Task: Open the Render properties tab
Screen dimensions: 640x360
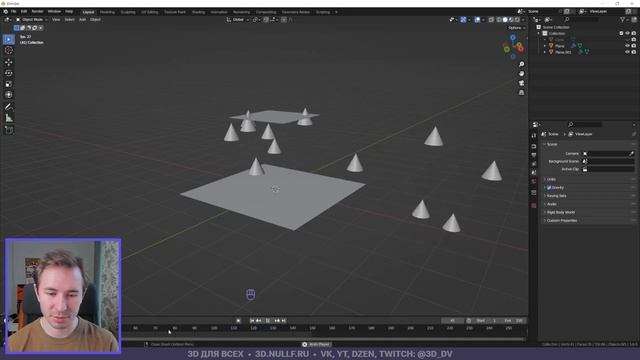Action: point(534,146)
